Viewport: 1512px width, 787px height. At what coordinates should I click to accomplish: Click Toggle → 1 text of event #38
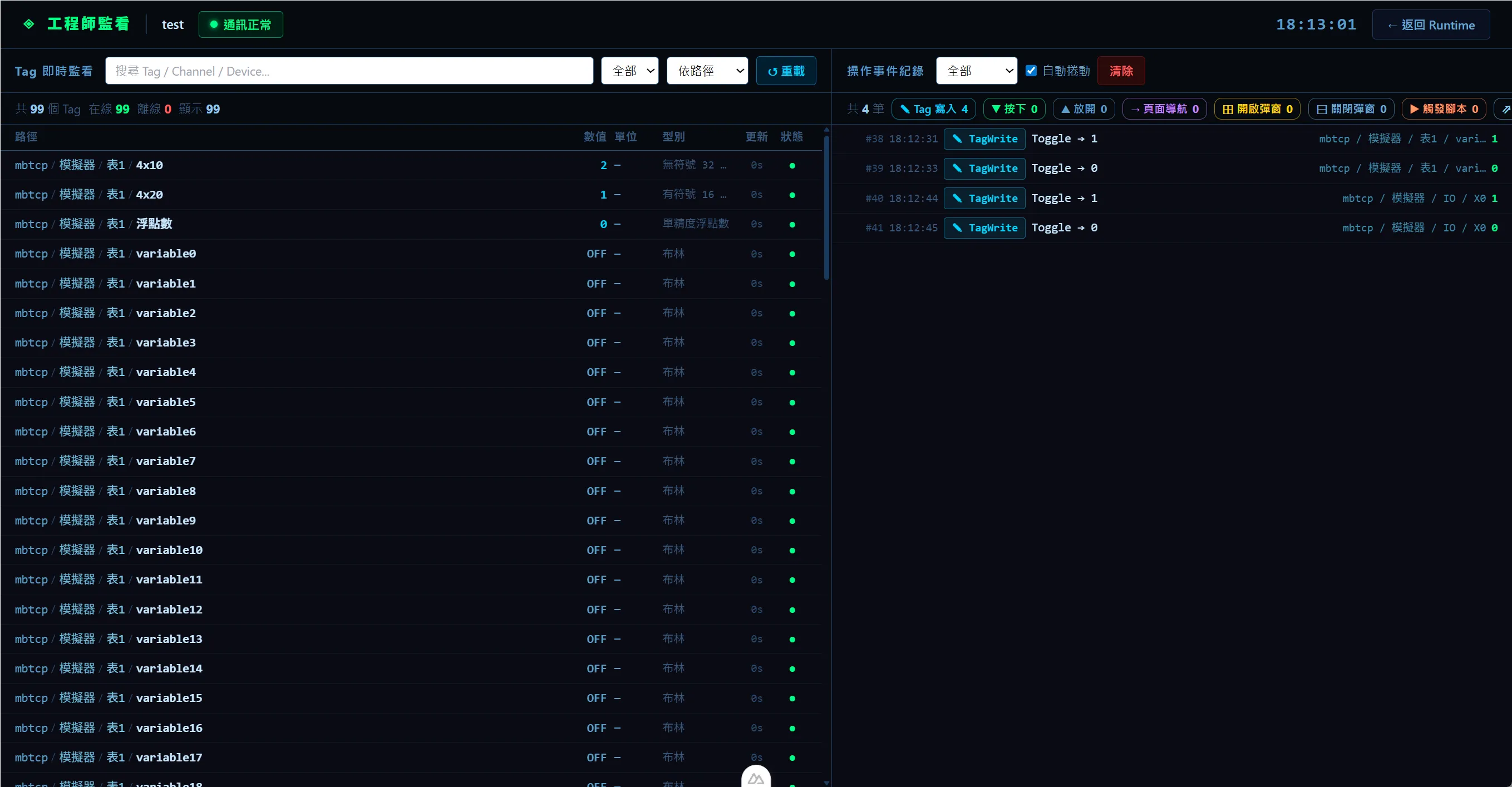point(1064,139)
